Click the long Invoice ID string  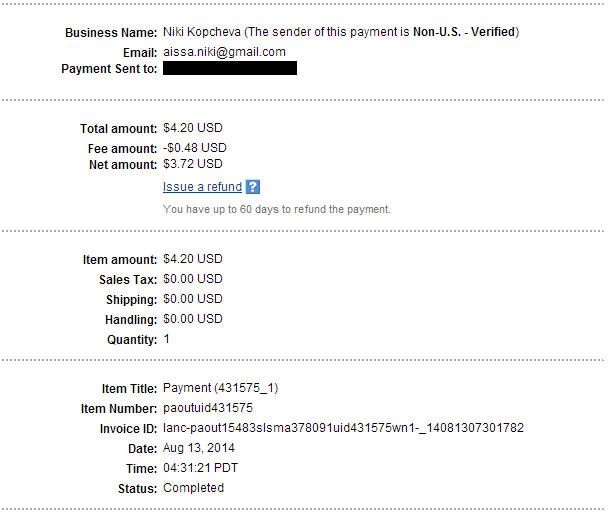[x=343, y=428]
